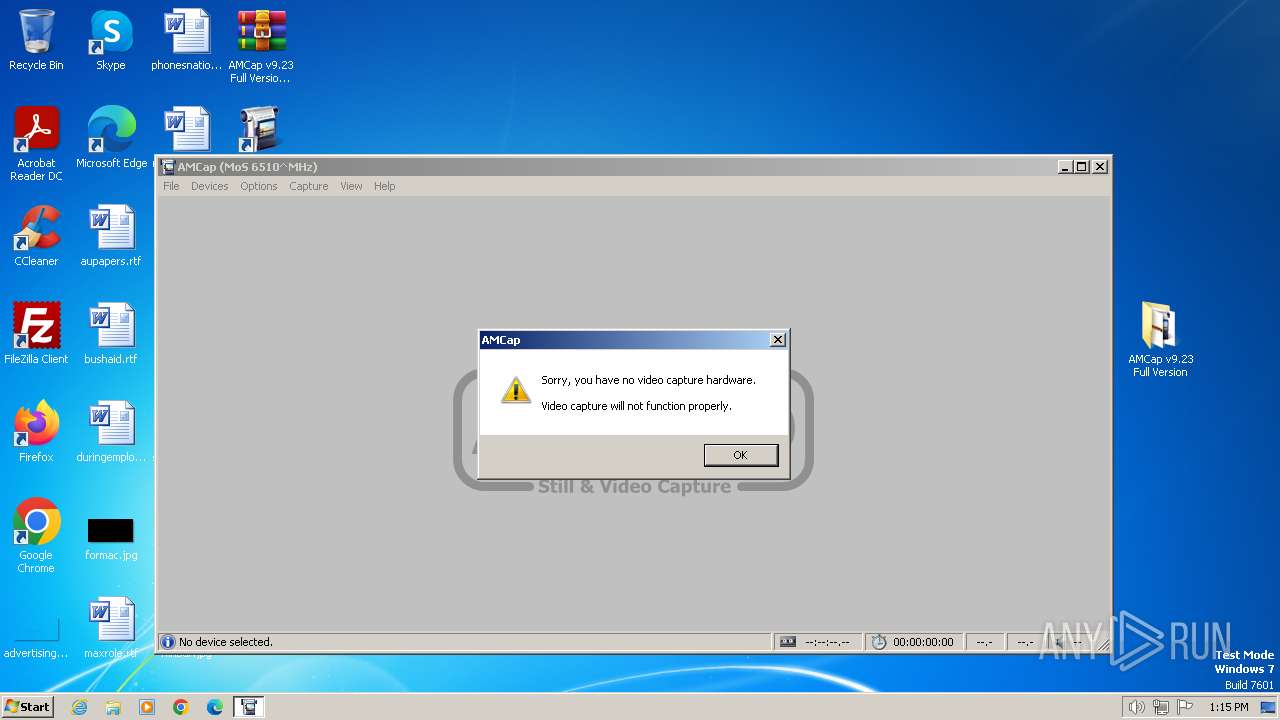The width and height of the screenshot is (1280, 720).
Task: Click 'Sorry, you have no video capture hardware.' message
Action: [648, 380]
